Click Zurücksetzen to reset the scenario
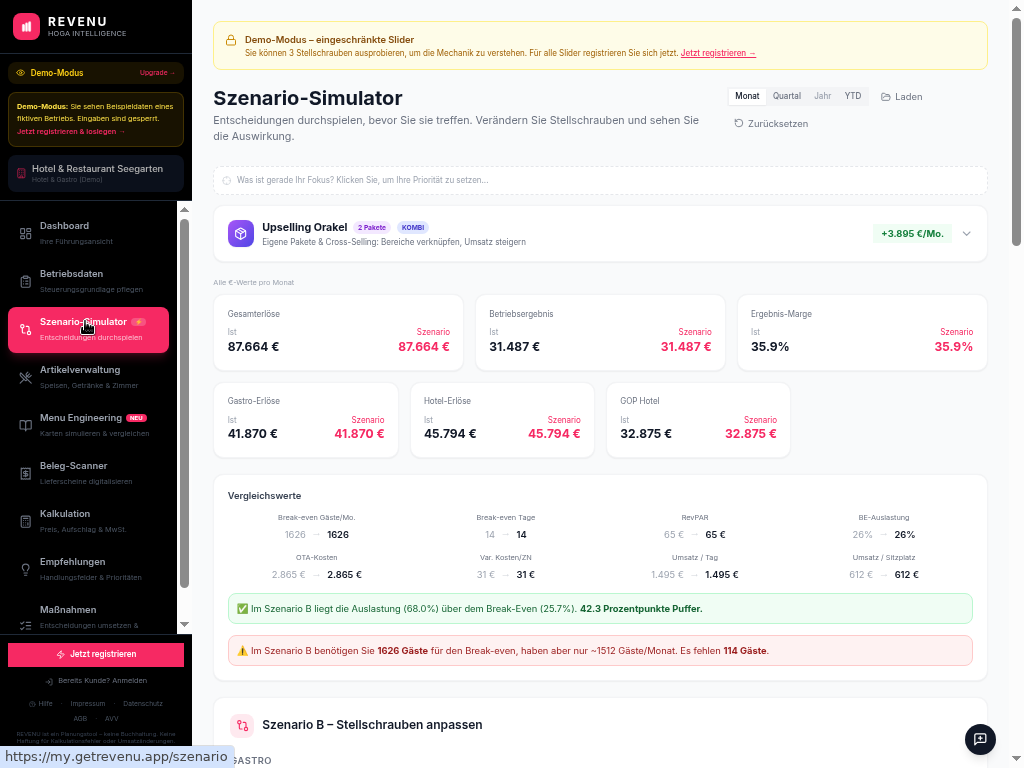 pyautogui.click(x=771, y=124)
